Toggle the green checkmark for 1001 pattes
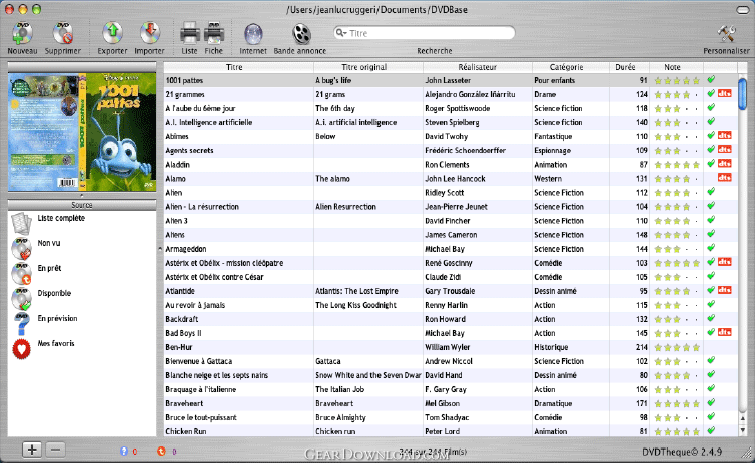The image size is (755, 463). (x=711, y=79)
